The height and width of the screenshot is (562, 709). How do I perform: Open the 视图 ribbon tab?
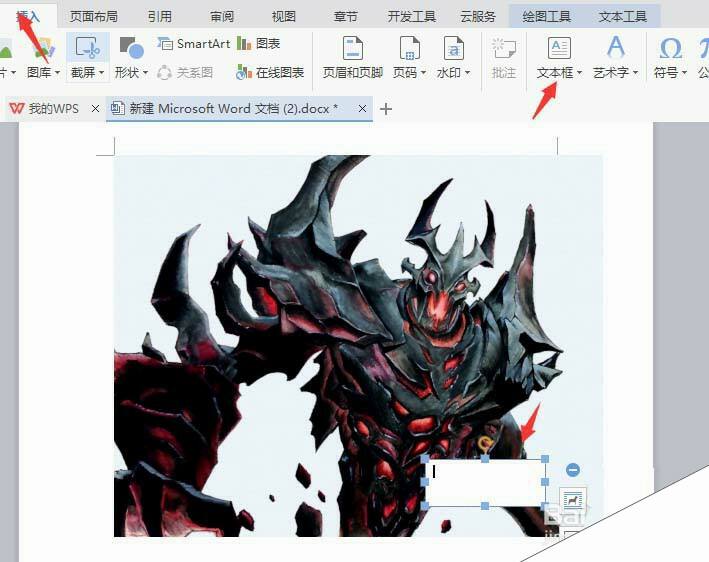click(284, 17)
